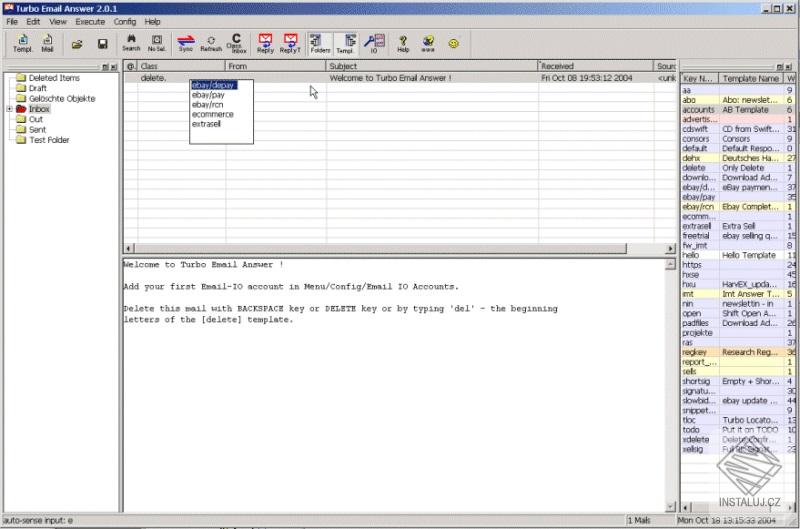Viewport: 800px width, 529px height.
Task: Sort by the Subject column header
Action: (432, 66)
